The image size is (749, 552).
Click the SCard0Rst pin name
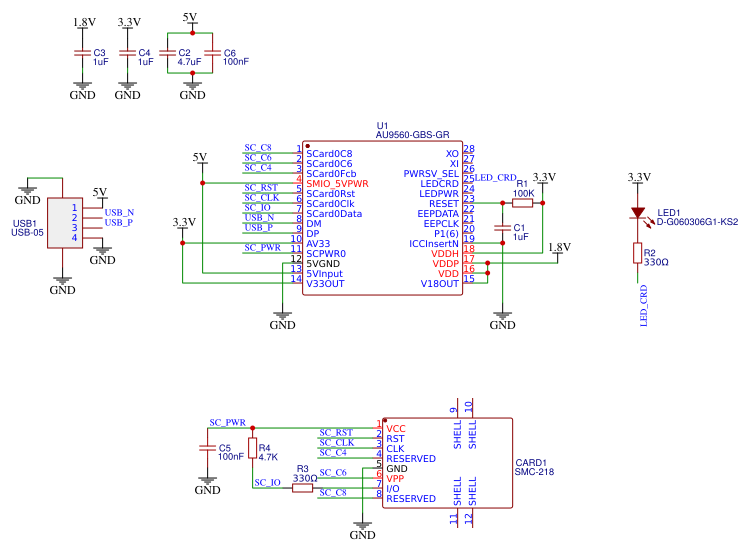click(331, 194)
